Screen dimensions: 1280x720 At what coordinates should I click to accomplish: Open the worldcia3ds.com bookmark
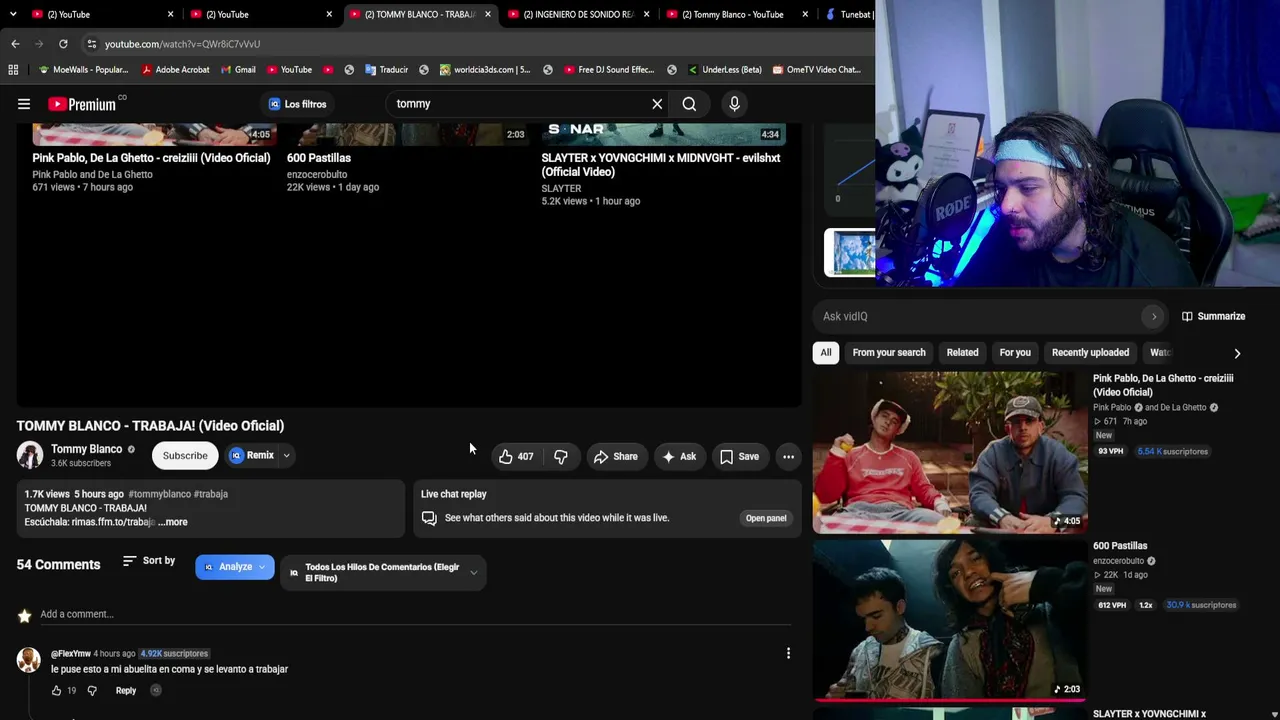click(483, 70)
